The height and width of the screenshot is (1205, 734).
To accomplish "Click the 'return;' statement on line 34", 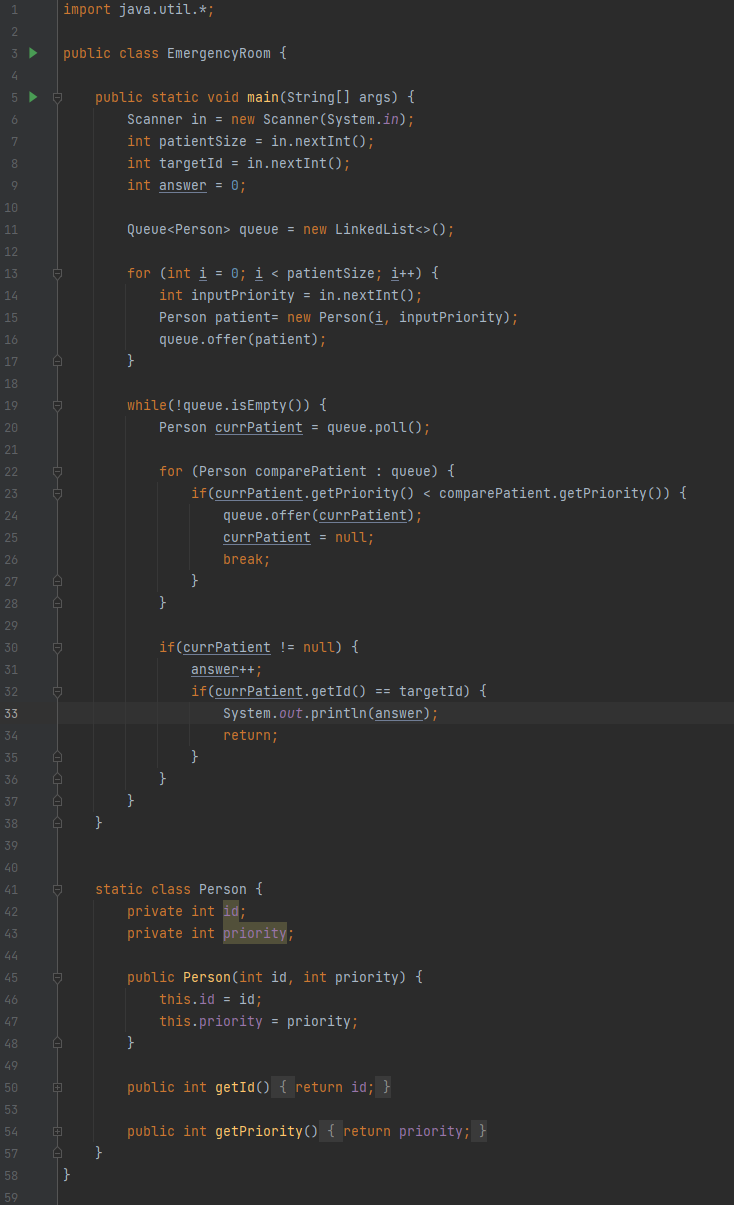I will point(251,735).
